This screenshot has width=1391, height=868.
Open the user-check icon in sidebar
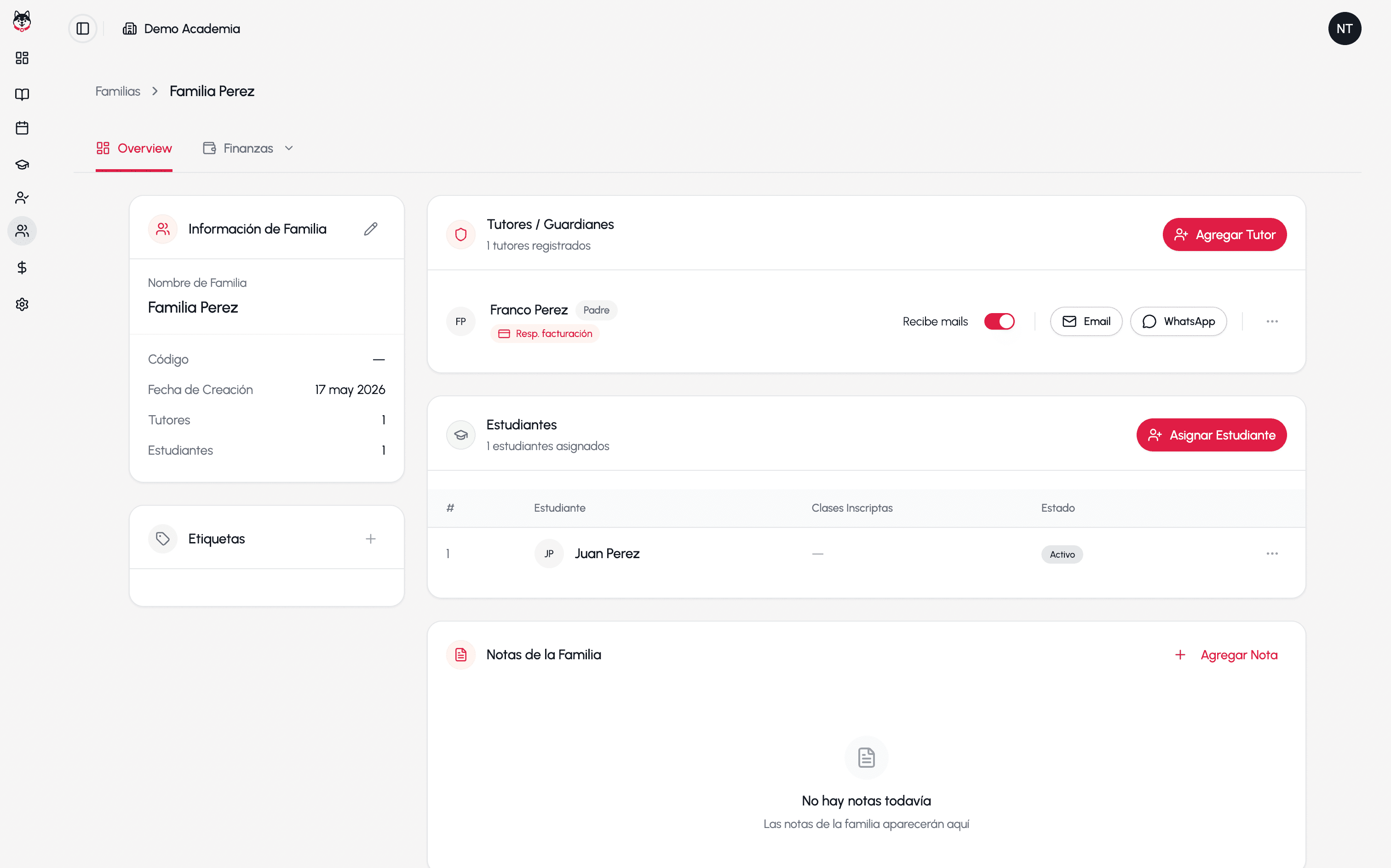22,198
